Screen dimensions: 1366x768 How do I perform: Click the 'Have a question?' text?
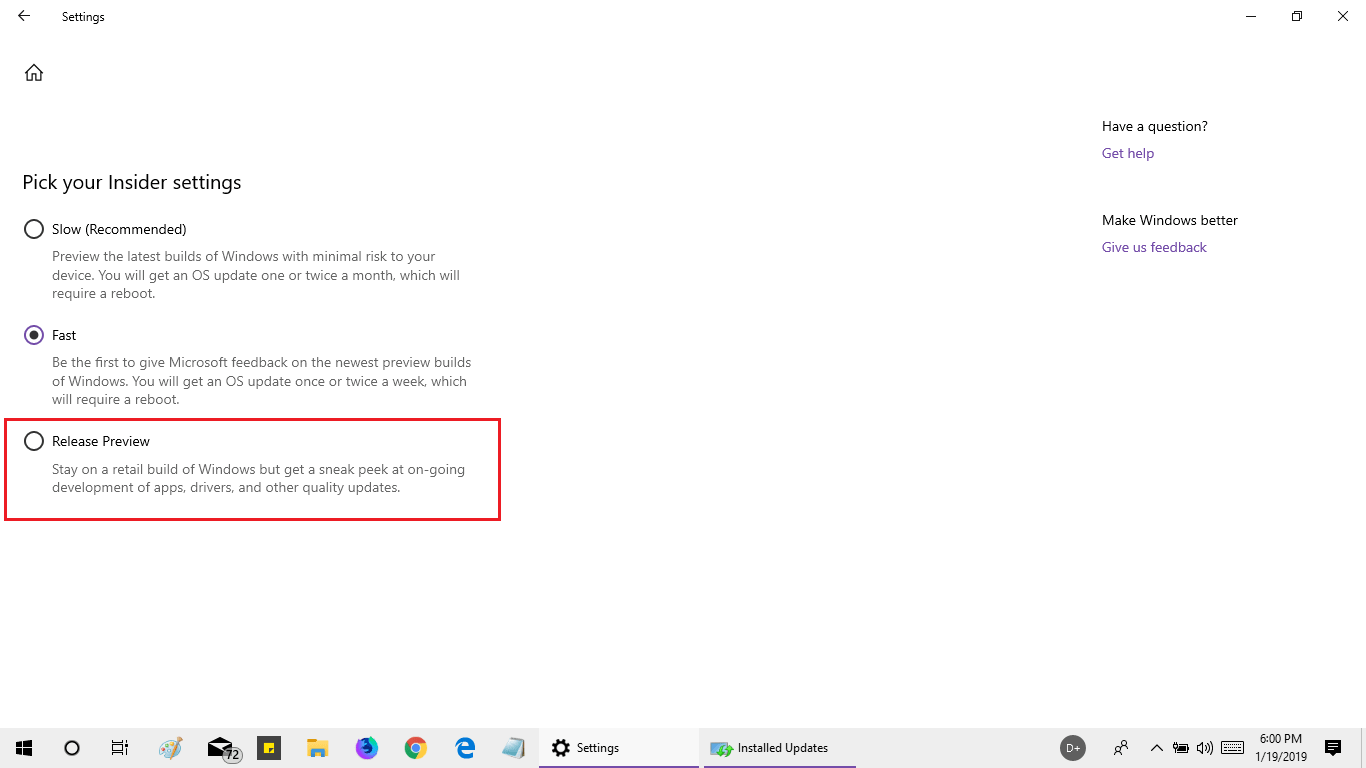(1155, 126)
